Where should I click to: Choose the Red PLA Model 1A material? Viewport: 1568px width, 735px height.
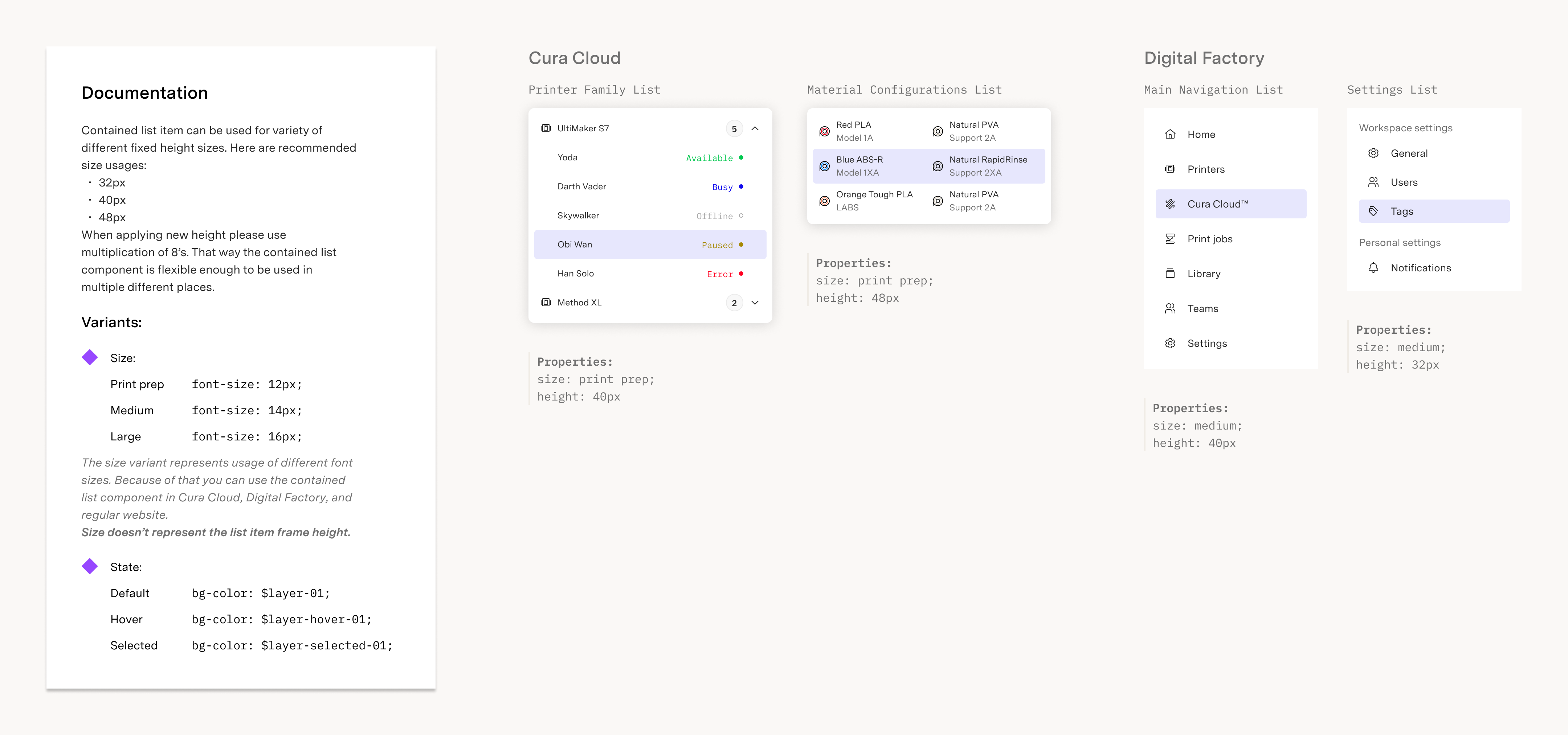(870, 131)
